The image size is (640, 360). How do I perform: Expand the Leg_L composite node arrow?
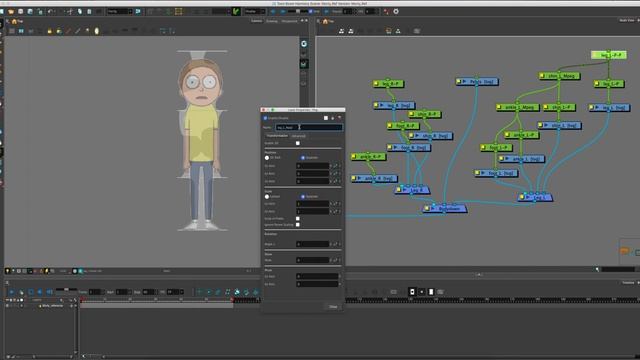(527, 197)
